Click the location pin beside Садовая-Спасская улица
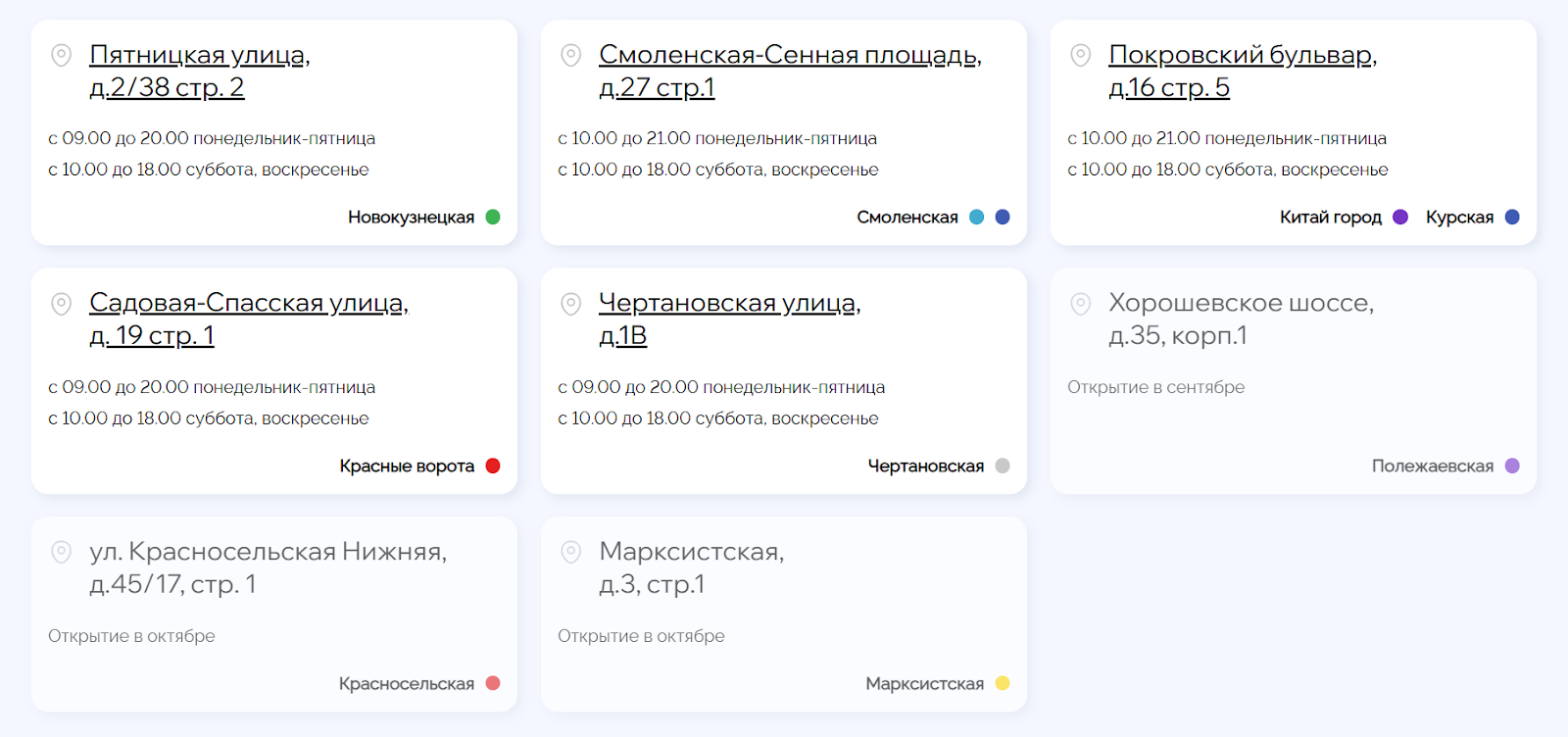The width and height of the screenshot is (1568, 737). pyautogui.click(x=61, y=304)
